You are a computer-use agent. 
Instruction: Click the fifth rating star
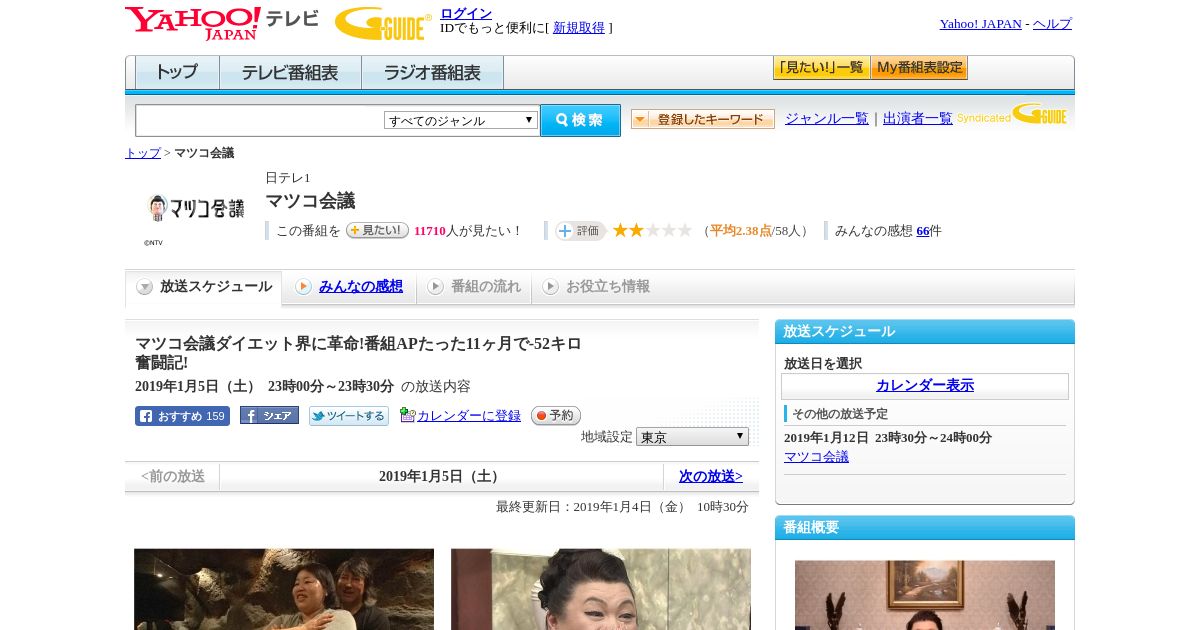pos(685,230)
